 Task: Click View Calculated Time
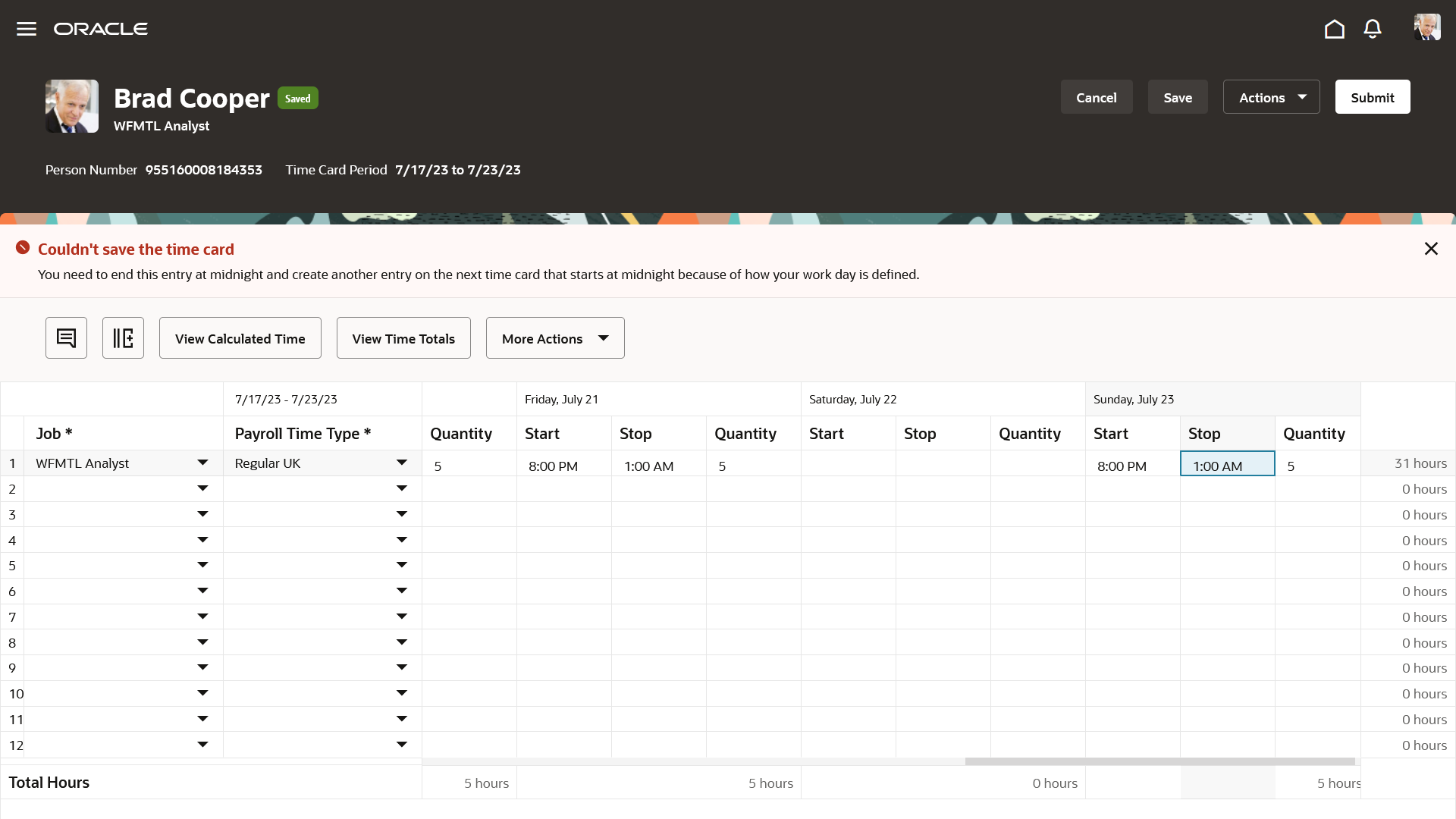[240, 337]
